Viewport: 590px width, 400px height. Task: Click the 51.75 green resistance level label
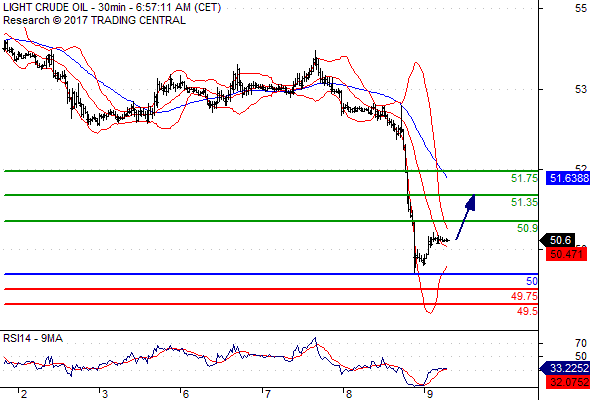(x=524, y=178)
